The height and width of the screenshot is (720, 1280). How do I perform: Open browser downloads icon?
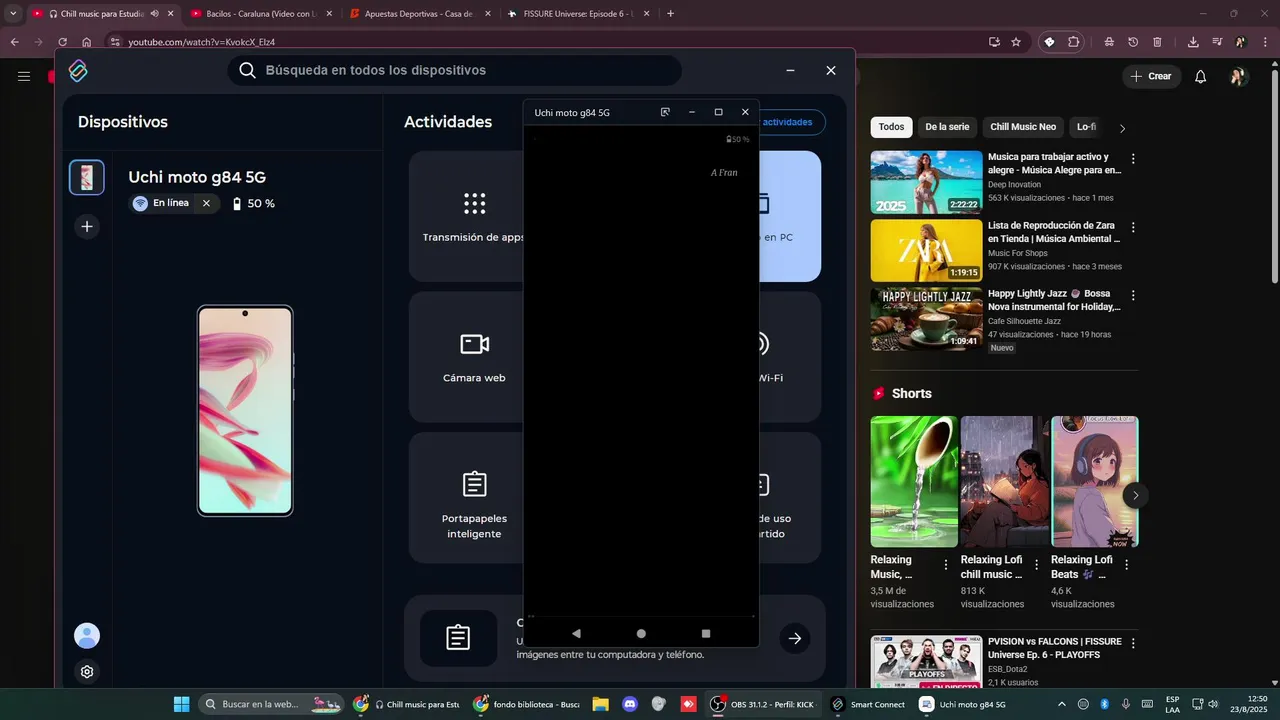(x=1193, y=42)
